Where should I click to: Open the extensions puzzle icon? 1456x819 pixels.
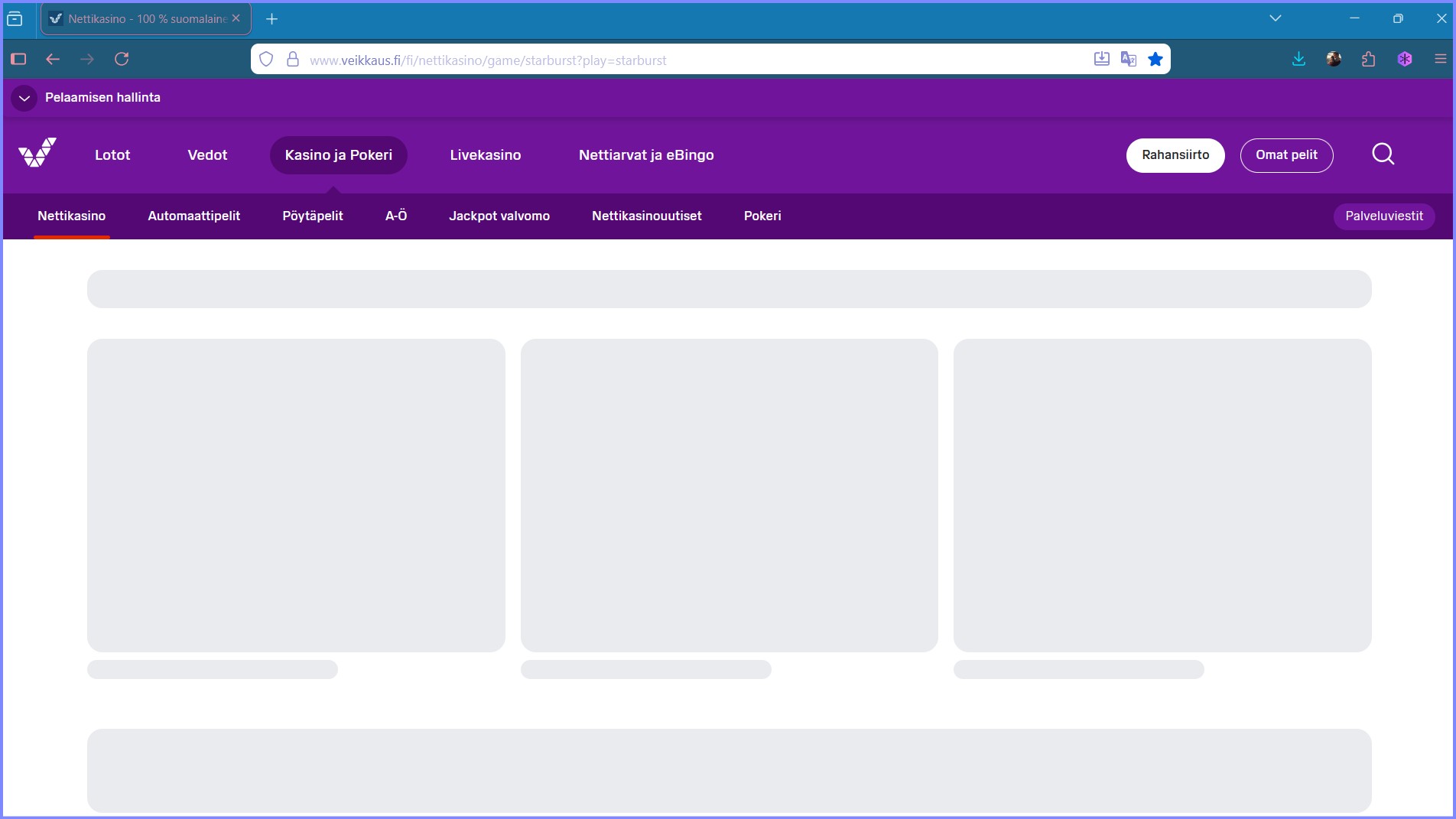[1369, 60]
